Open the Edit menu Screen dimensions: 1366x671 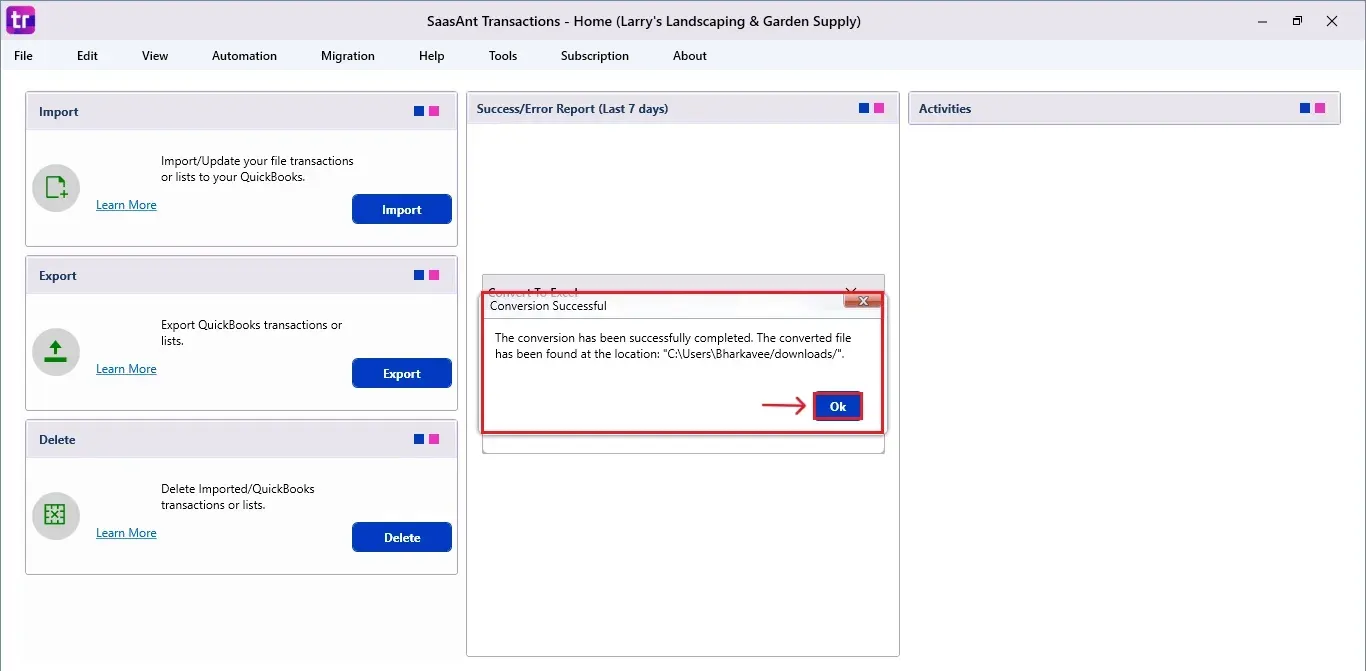pos(87,56)
